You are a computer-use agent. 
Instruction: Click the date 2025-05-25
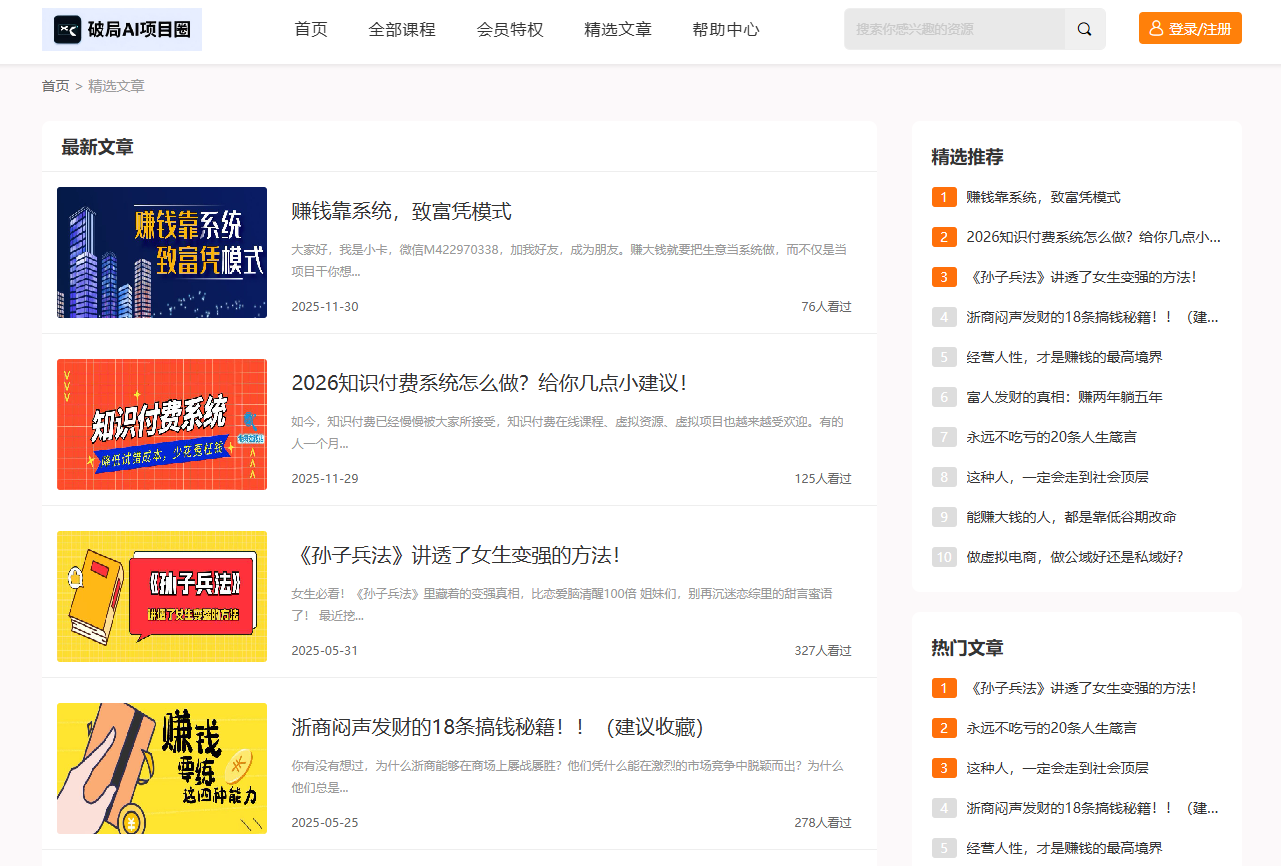click(324, 822)
